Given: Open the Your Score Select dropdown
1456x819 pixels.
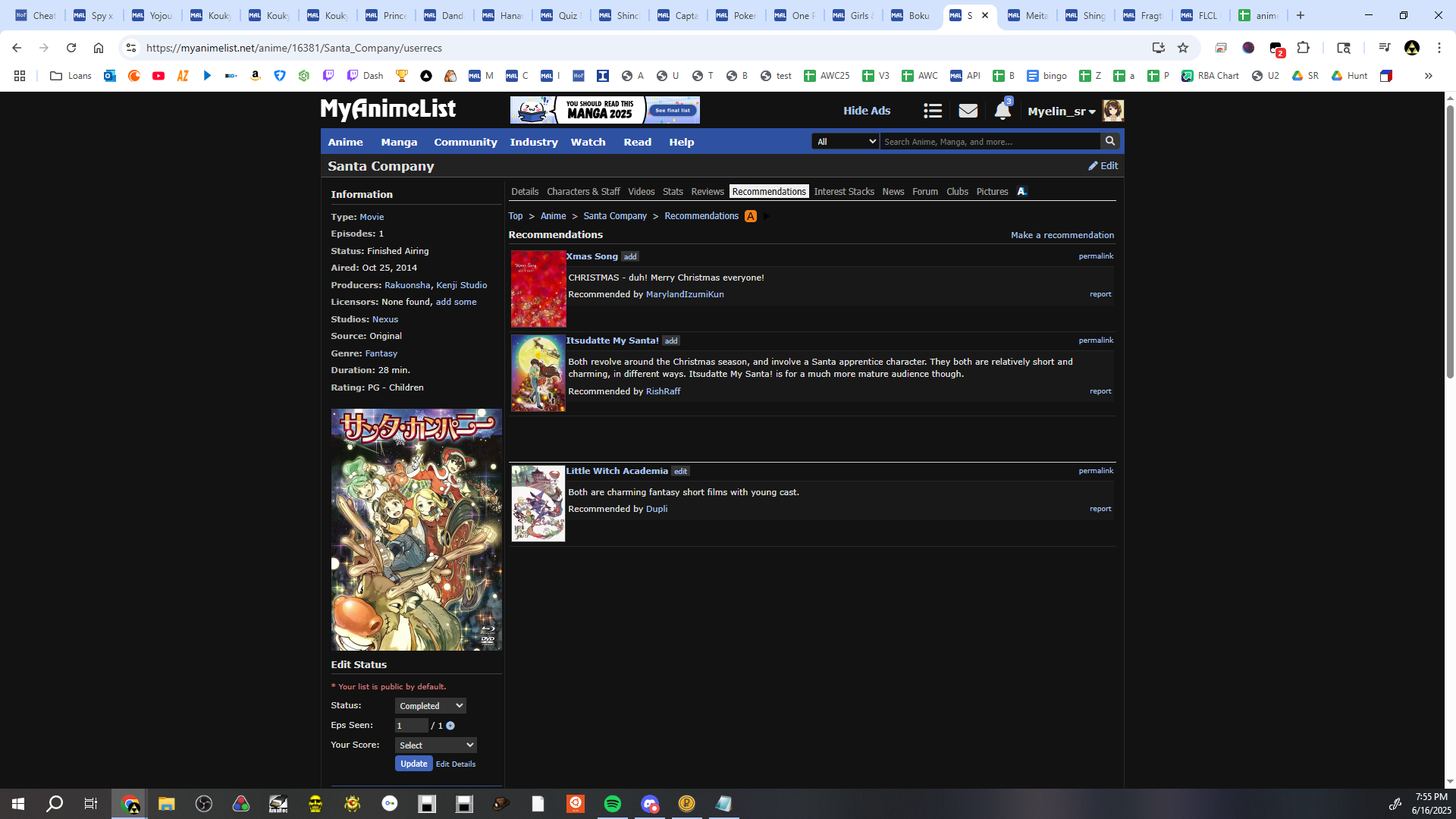Looking at the screenshot, I should pyautogui.click(x=435, y=745).
